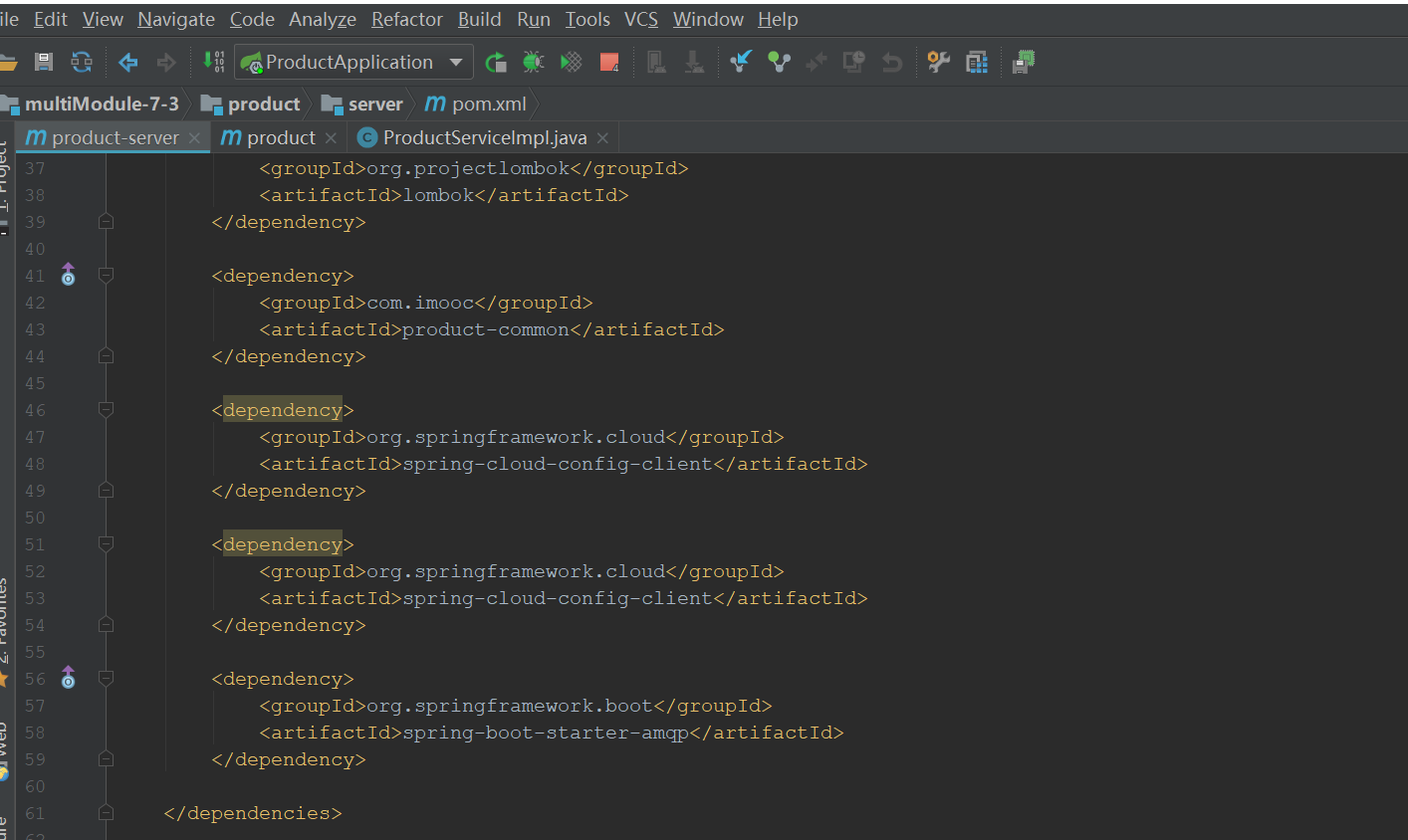
Task: Collapse the dependency block at line 56
Action: coord(106,678)
